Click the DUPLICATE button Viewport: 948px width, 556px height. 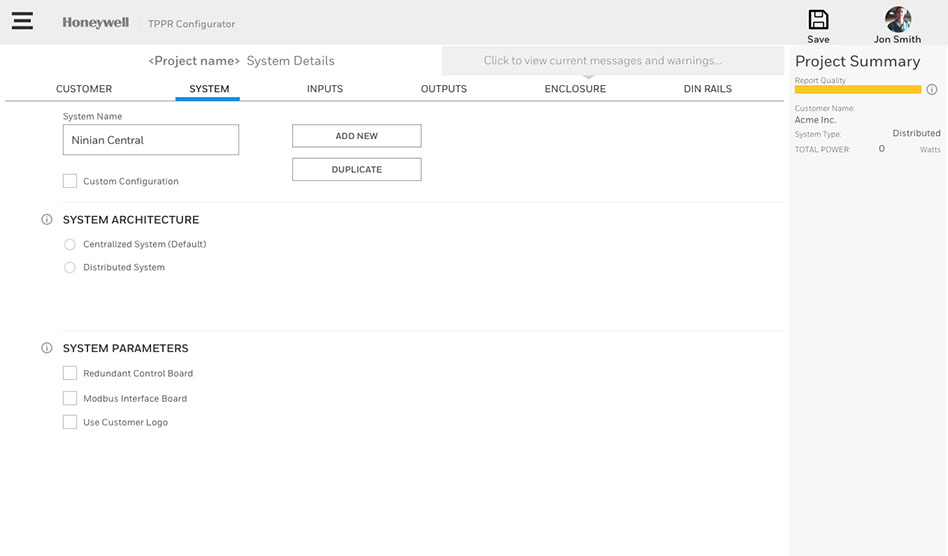(x=356, y=170)
